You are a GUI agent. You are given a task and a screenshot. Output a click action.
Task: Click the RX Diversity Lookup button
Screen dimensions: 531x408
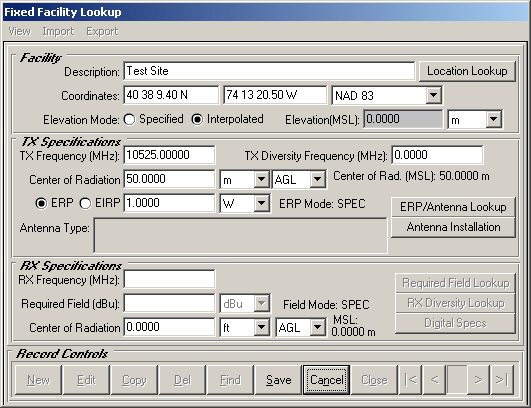(455, 303)
